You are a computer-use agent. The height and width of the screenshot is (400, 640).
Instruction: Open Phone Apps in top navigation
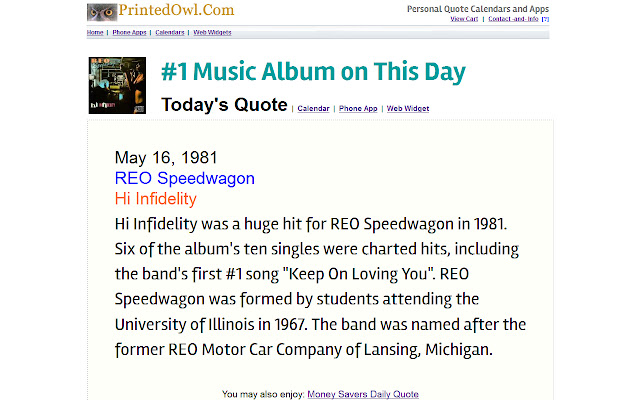point(129,33)
